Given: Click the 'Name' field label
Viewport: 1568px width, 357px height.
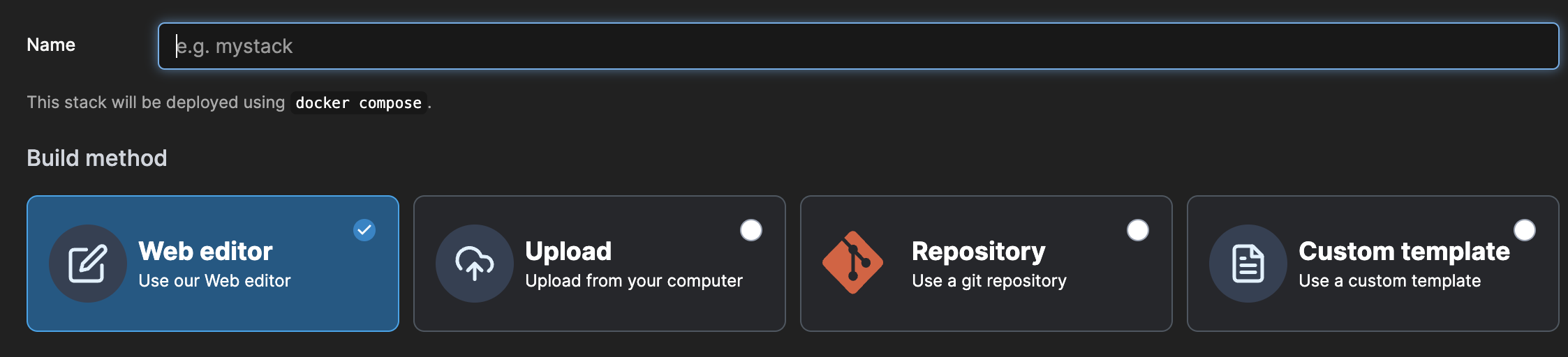Looking at the screenshot, I should pyautogui.click(x=51, y=45).
